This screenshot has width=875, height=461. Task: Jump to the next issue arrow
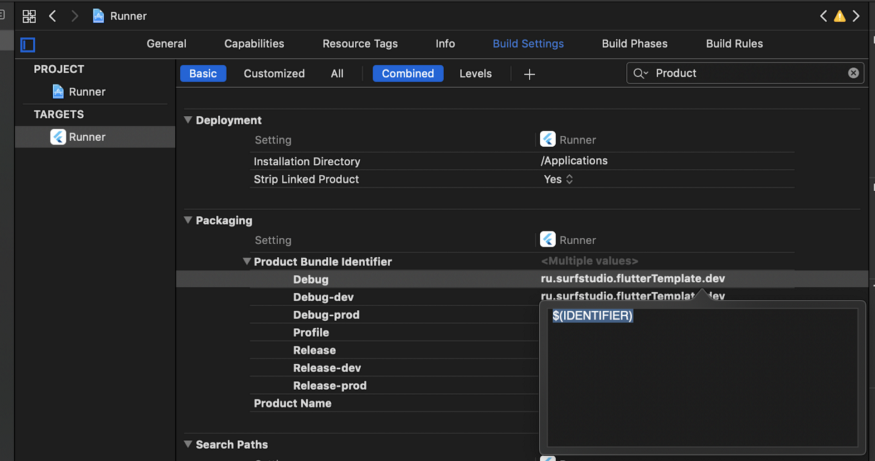(857, 16)
